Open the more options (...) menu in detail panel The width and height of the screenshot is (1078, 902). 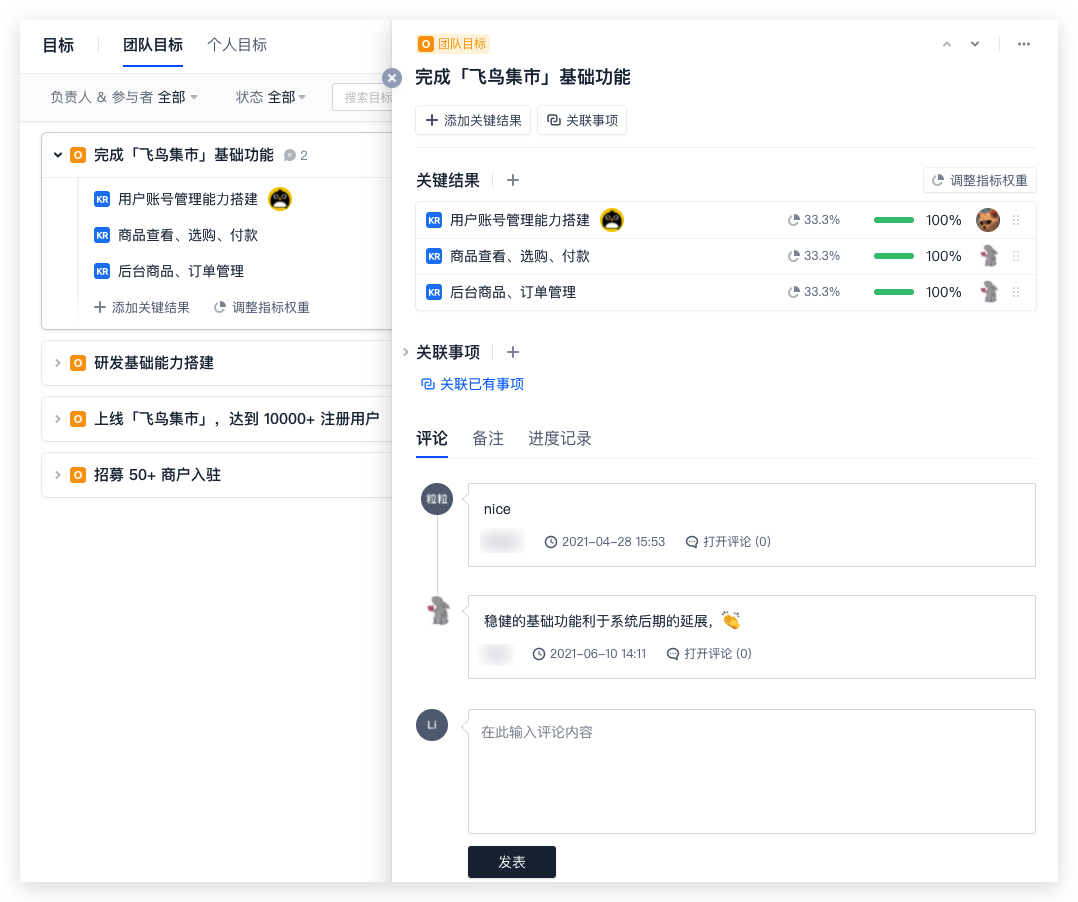click(x=1023, y=44)
